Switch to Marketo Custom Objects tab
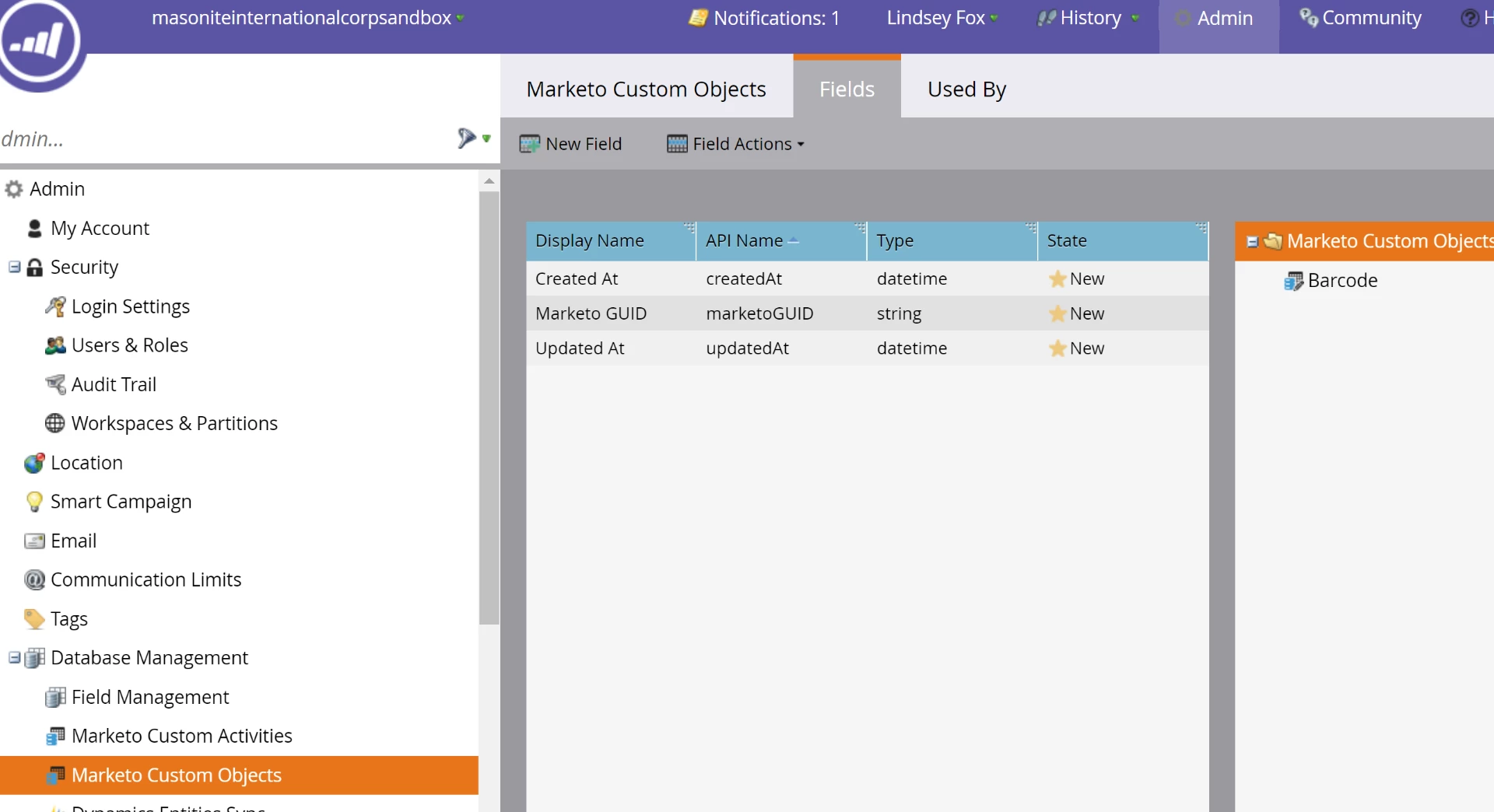The height and width of the screenshot is (812, 1494). click(646, 89)
